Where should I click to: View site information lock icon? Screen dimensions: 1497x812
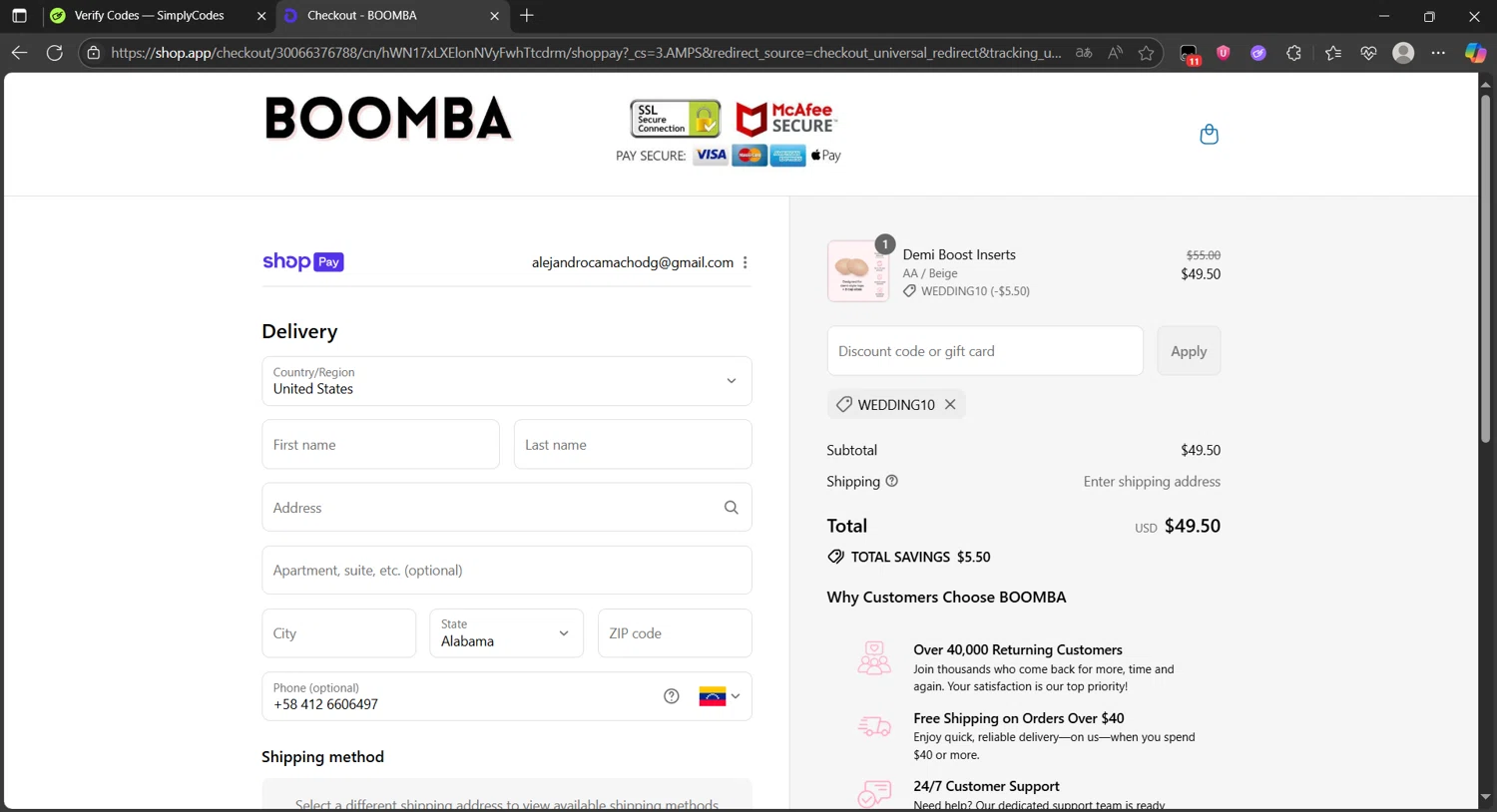[94, 53]
